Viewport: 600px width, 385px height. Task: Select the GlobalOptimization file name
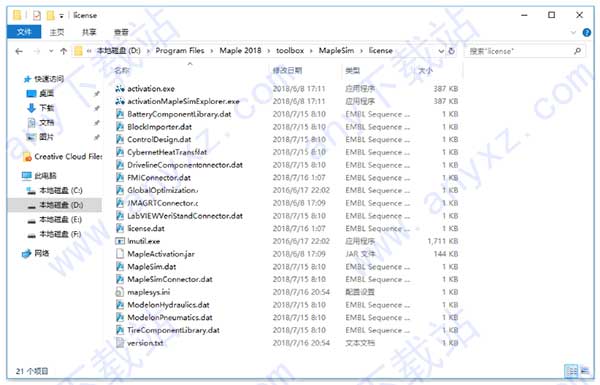click(x=163, y=190)
